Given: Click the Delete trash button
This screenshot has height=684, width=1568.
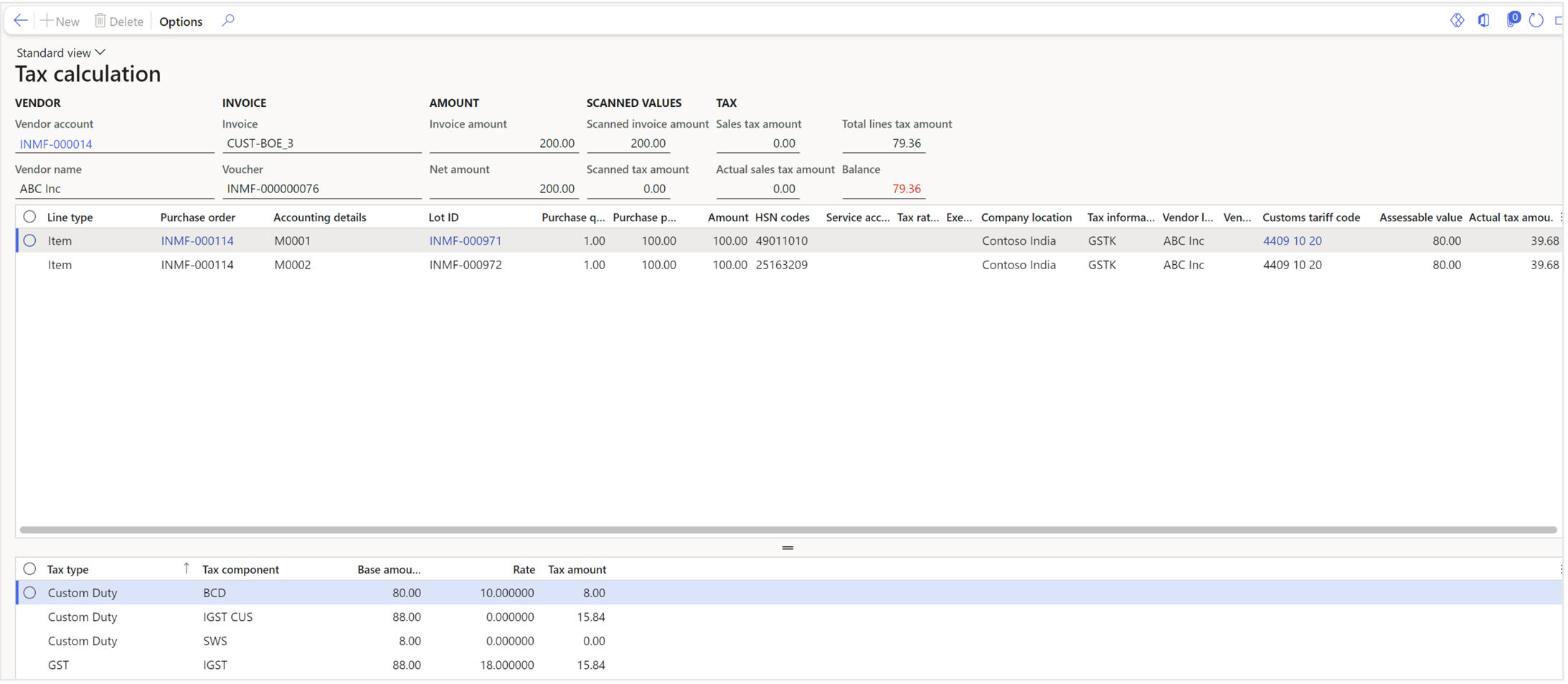Looking at the screenshot, I should (x=119, y=21).
